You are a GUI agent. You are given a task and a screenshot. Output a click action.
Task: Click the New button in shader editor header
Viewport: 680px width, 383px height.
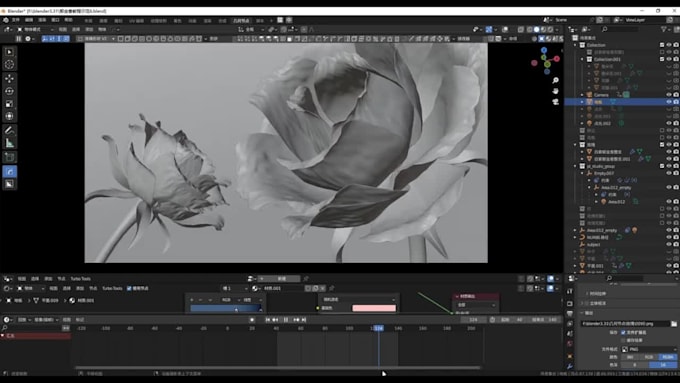(279, 279)
